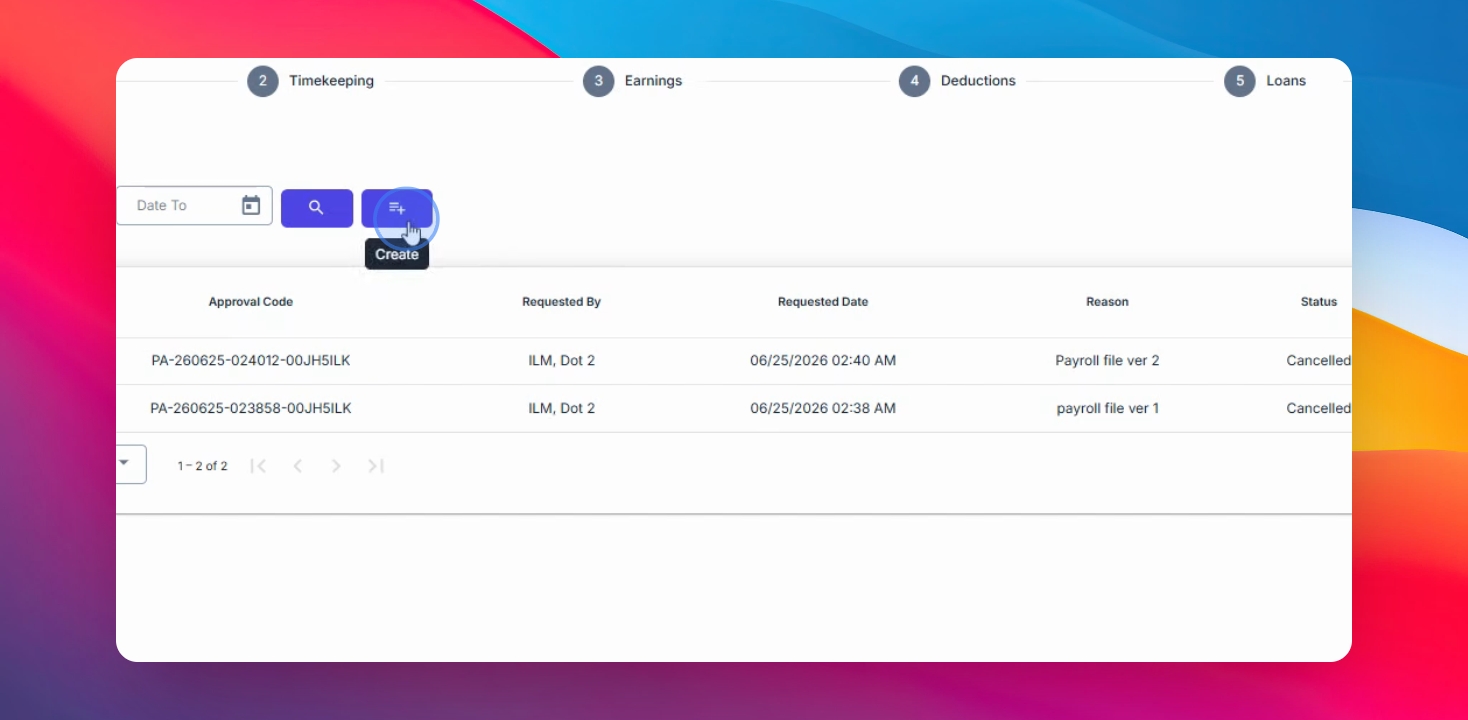Click the Status column header
The height and width of the screenshot is (720, 1468).
1319,302
